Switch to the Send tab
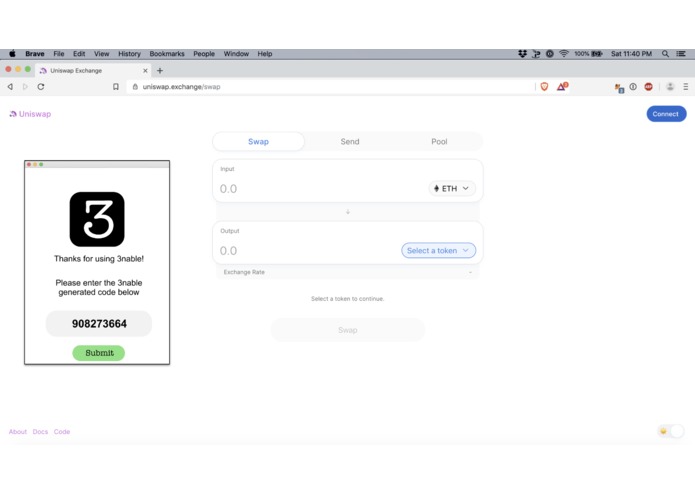Viewport: 695px width, 494px height. pos(350,141)
